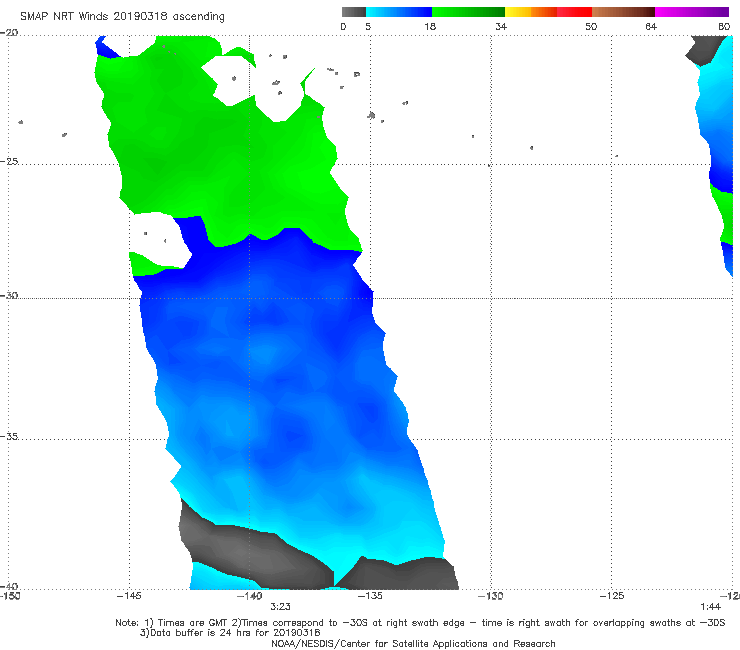Click the "NOAA/NESDIS/Center for Satellite Applications and Research" credit

point(413,644)
